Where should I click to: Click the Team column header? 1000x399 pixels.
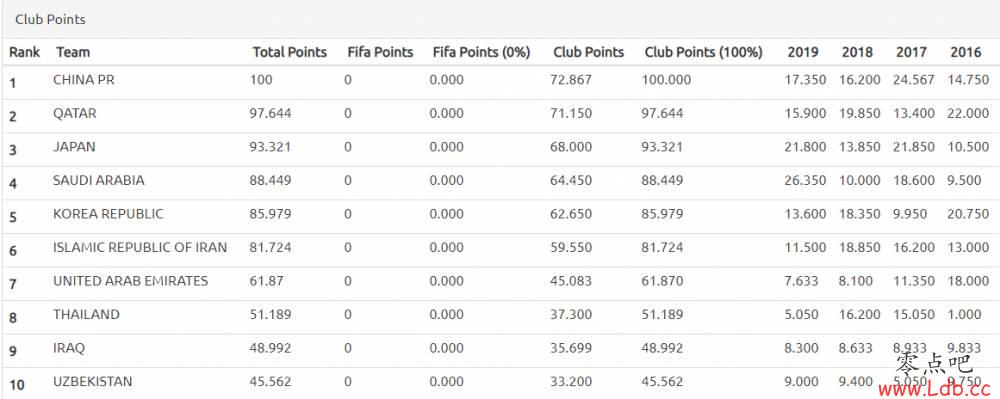pos(73,52)
